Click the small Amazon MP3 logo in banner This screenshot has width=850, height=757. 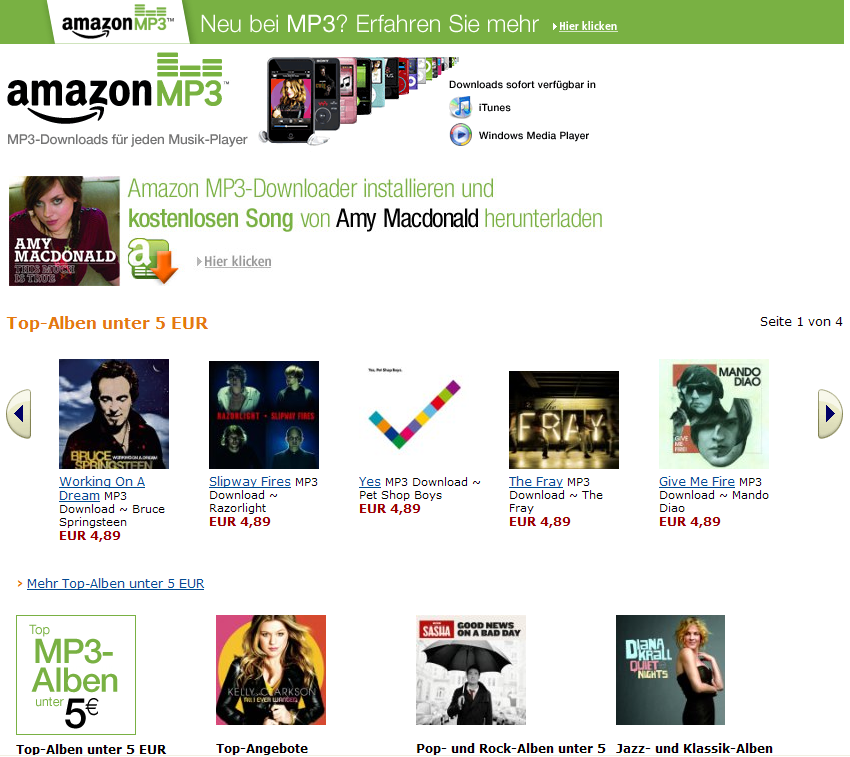tap(118, 22)
